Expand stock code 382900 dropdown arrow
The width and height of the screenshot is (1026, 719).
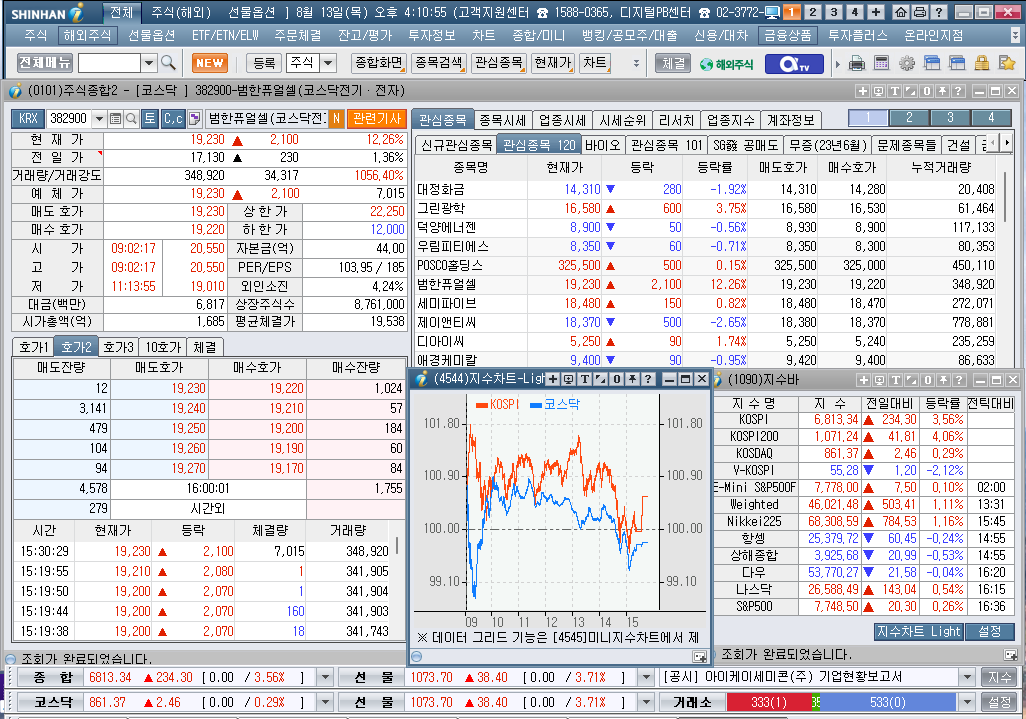click(x=99, y=118)
